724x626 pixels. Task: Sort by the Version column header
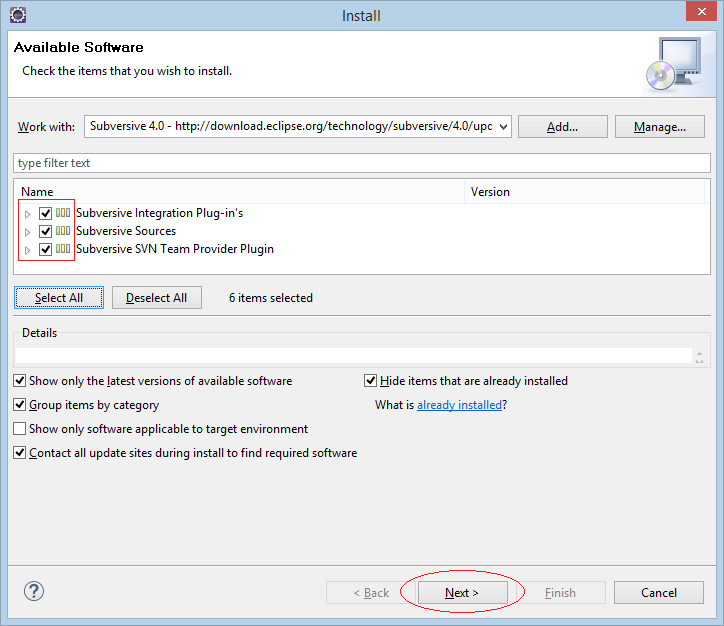tap(584, 192)
